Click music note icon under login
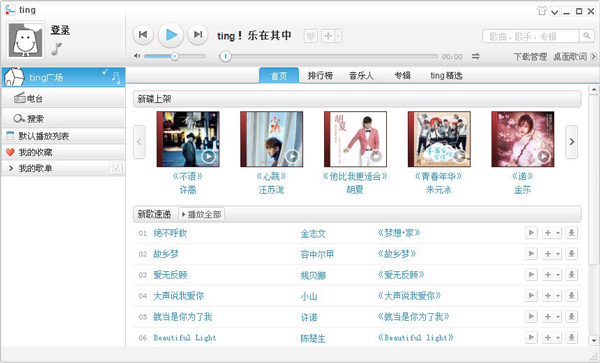 (57, 49)
